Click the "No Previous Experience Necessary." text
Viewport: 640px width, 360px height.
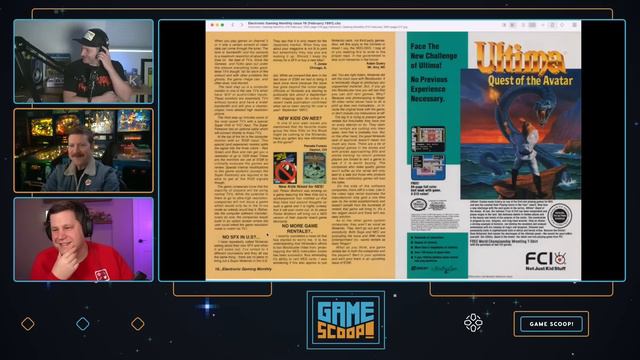(x=429, y=89)
